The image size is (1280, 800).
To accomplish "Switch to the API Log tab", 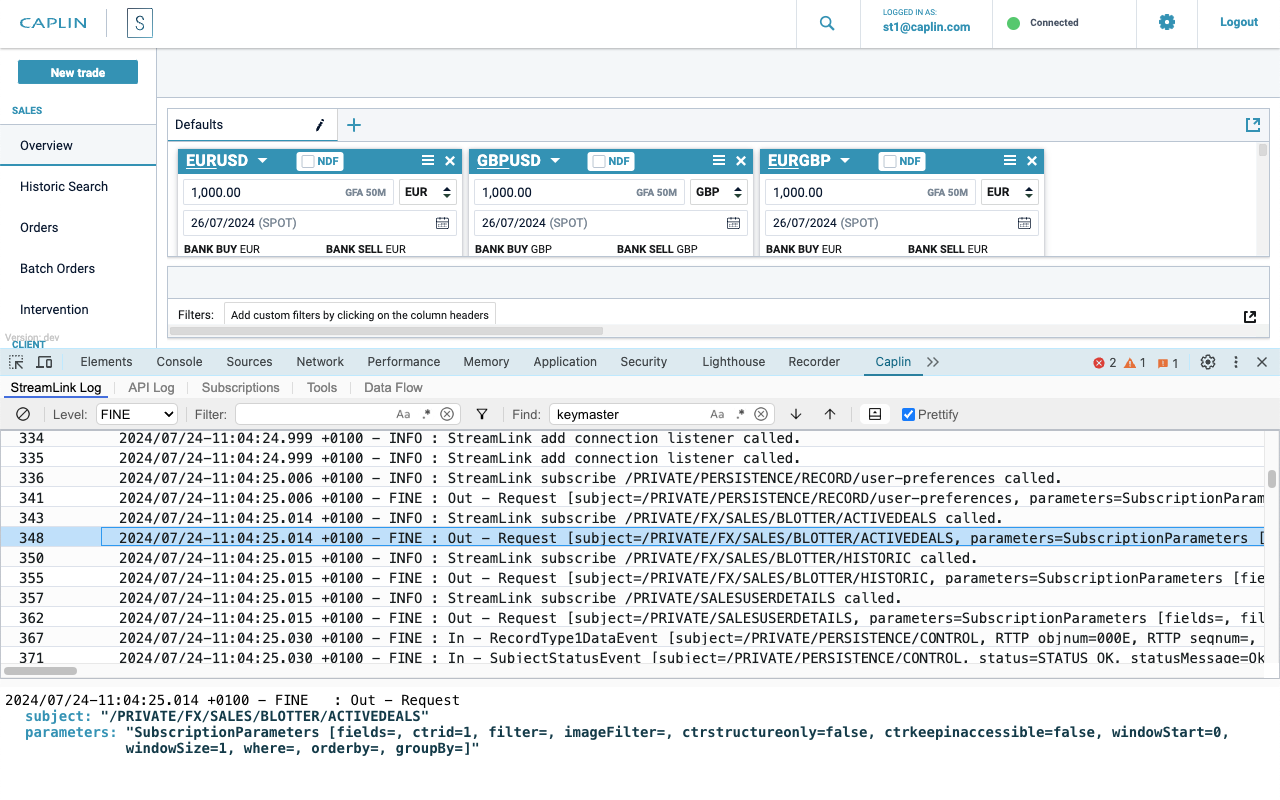I will (x=151, y=388).
